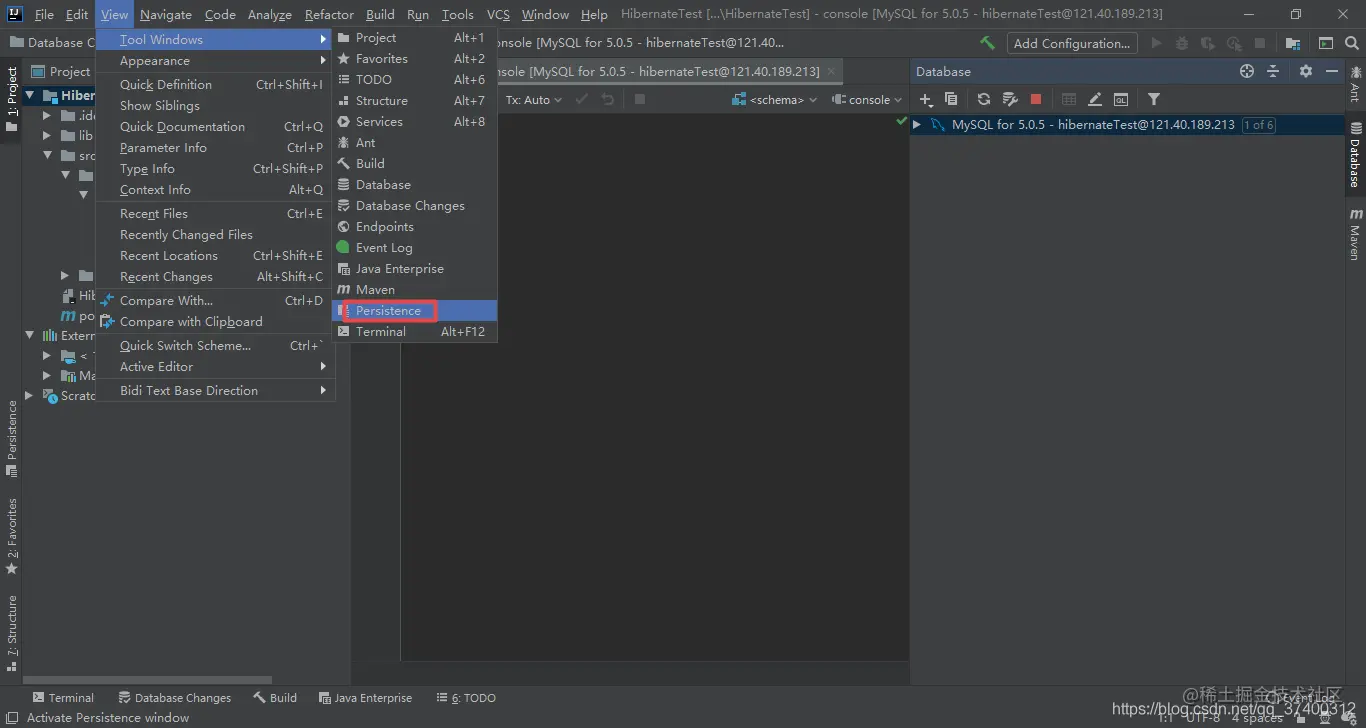This screenshot has width=1366, height=728.
Task: Open Java Enterprise bottom tool button
Action: coord(365,698)
